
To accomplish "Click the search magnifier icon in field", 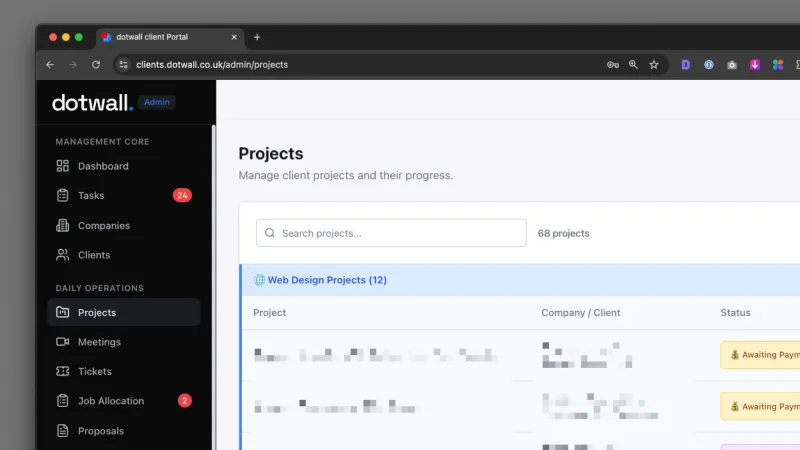I will [270, 233].
